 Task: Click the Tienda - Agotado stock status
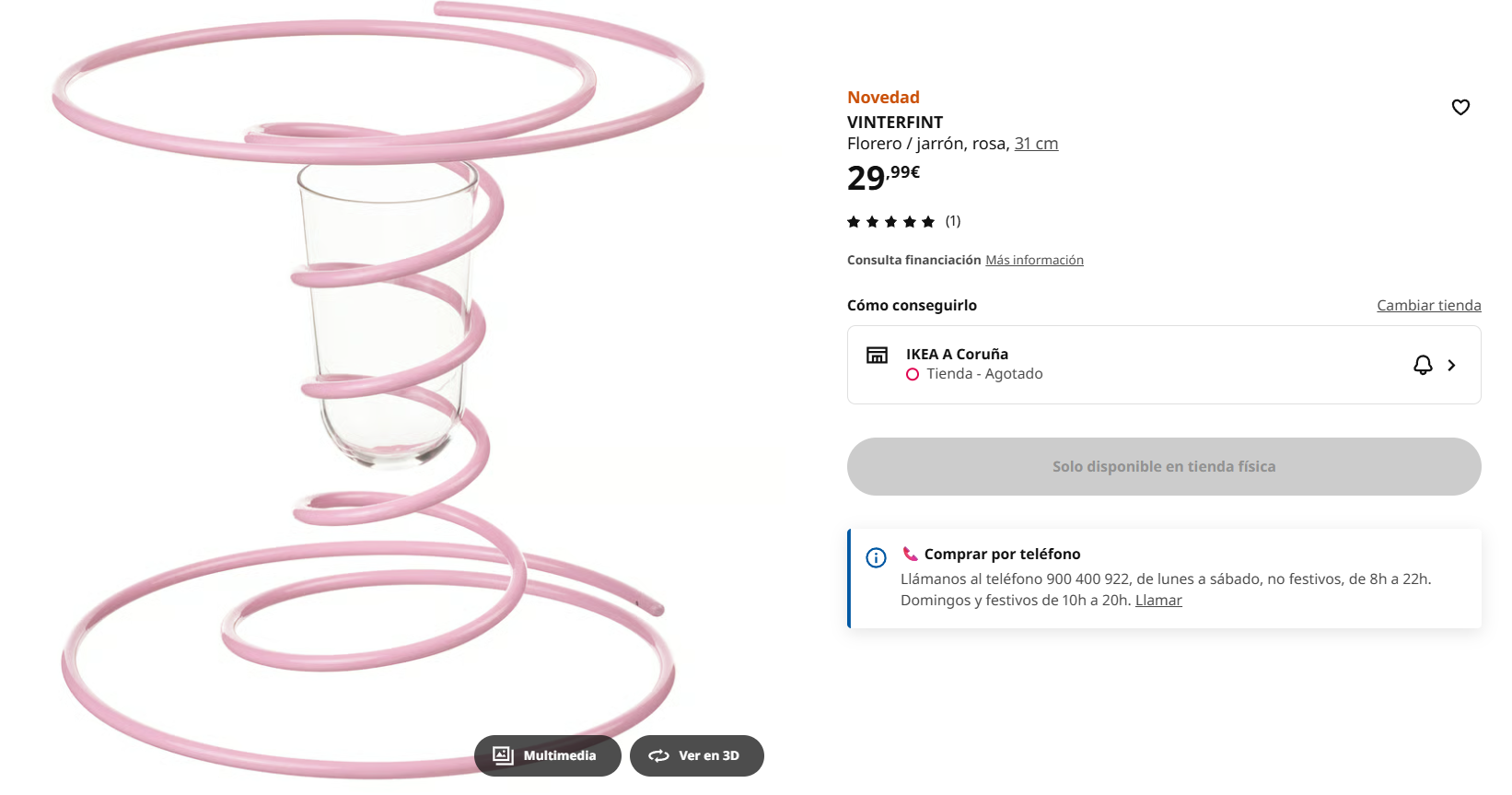click(983, 374)
